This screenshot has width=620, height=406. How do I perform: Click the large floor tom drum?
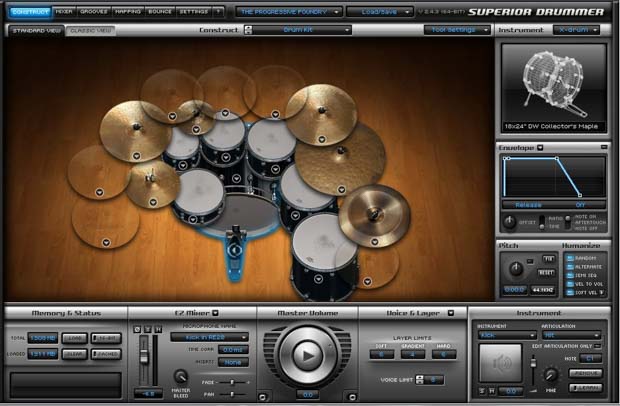pyautogui.click(x=325, y=250)
